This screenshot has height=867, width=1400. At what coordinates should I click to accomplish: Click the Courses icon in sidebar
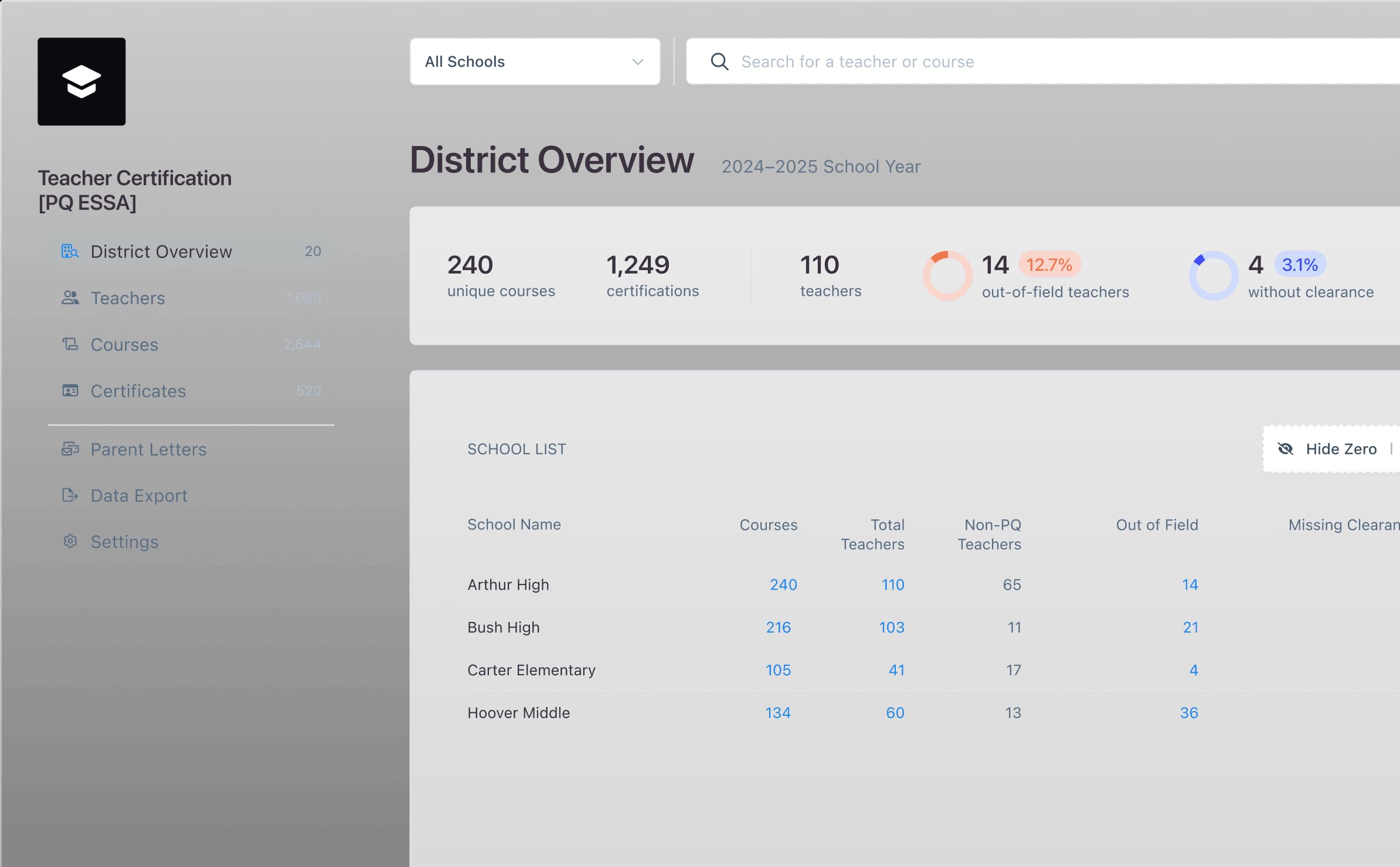tap(70, 344)
